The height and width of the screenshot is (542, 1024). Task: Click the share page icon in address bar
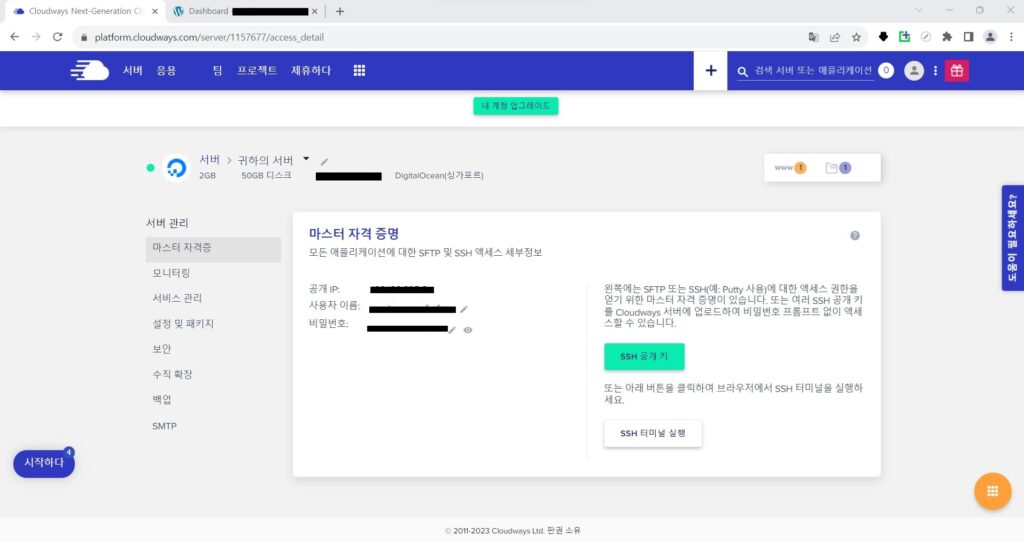(x=835, y=37)
